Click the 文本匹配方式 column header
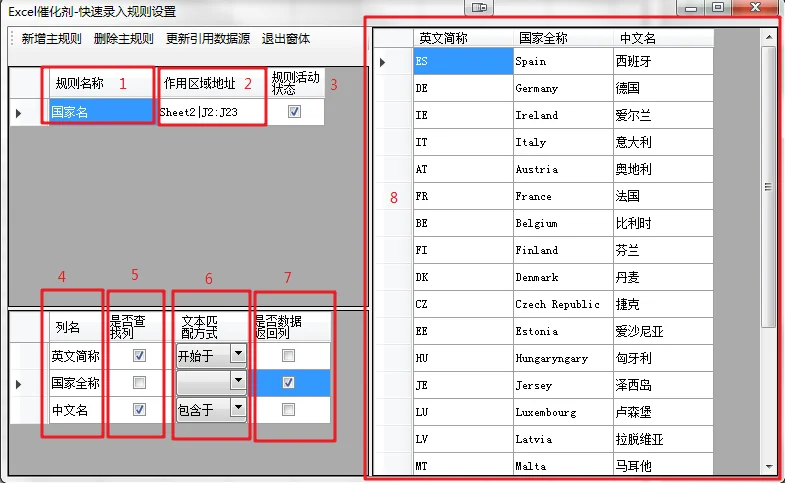The width and height of the screenshot is (785, 483). tap(211, 327)
